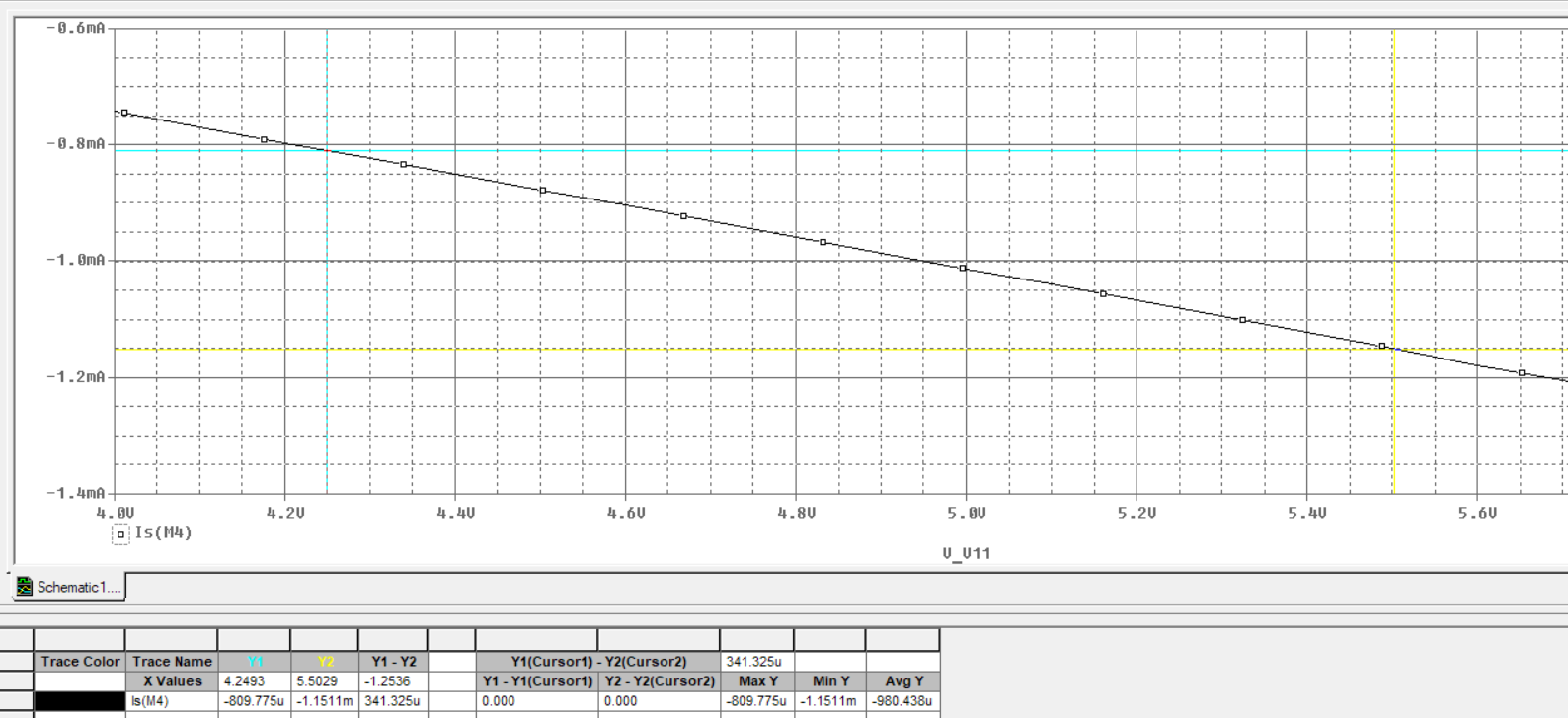Click the Trace Name column header
This screenshot has height=718, width=1568.
point(172,662)
